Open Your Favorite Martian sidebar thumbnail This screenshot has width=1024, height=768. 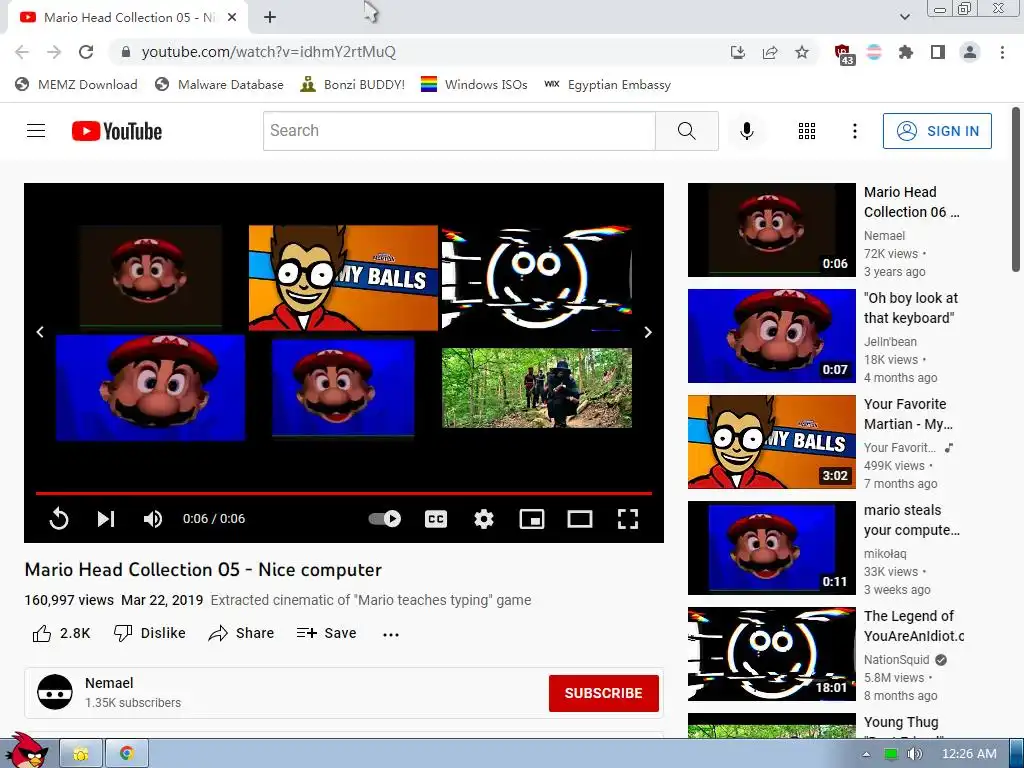point(771,441)
